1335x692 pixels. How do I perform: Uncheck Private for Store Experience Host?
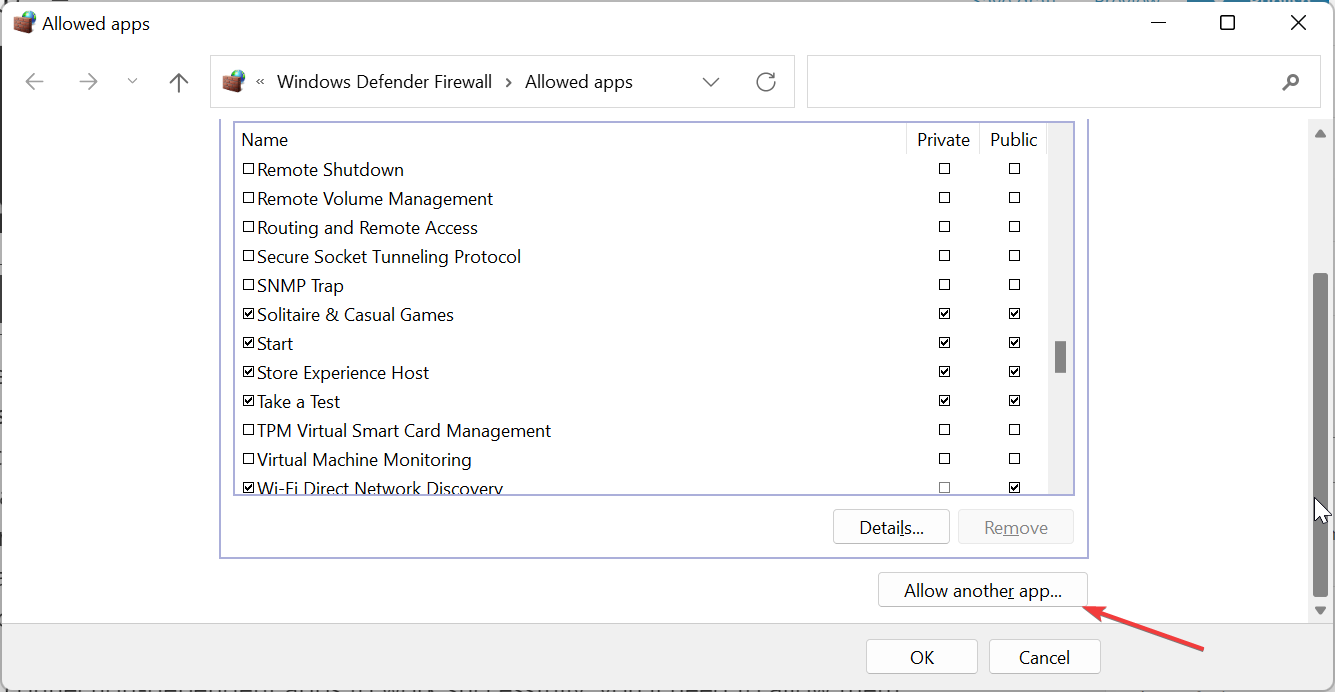945,372
